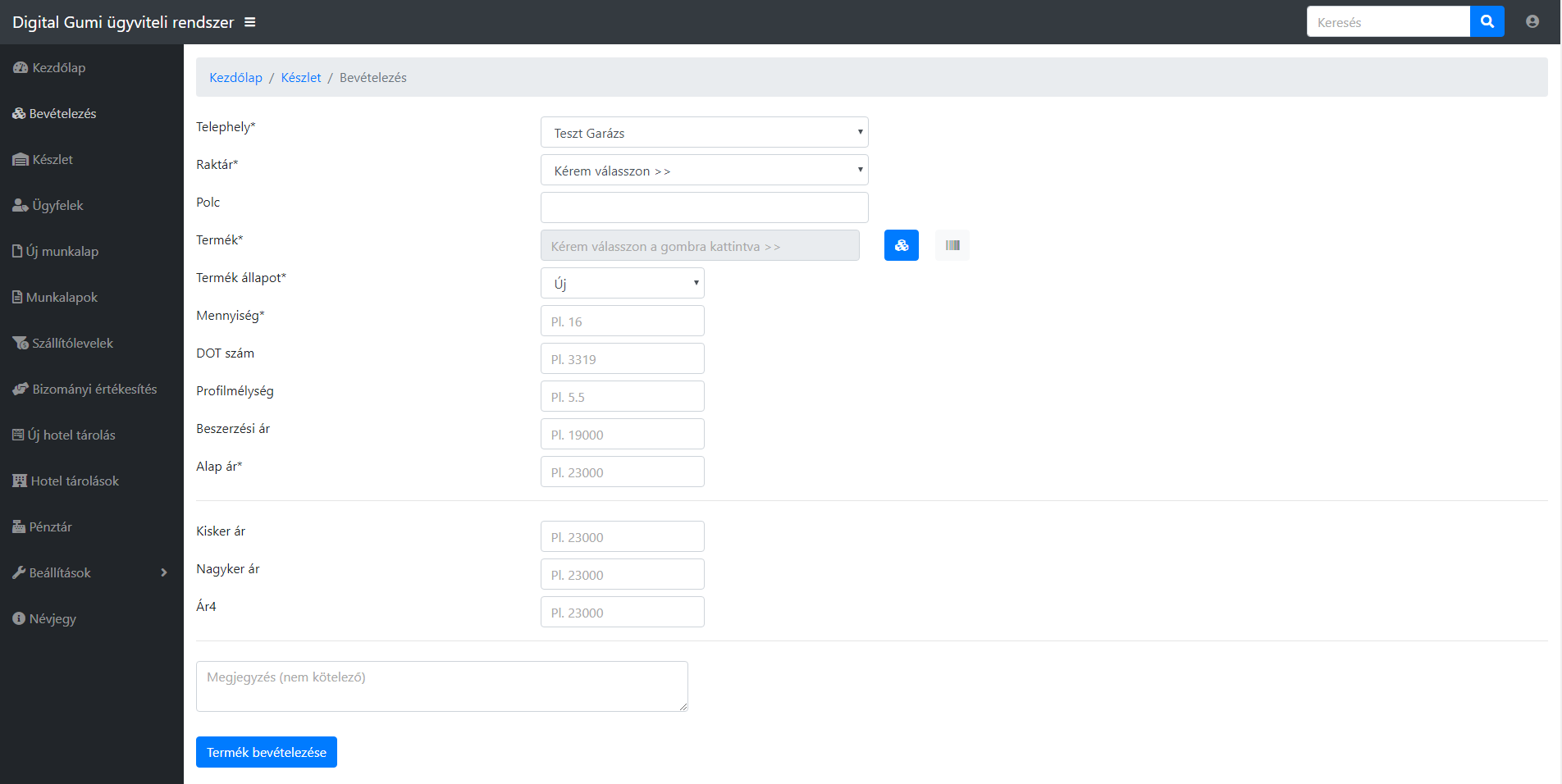
Task: Toggle the hamburger sidebar menu icon
Action: (x=250, y=22)
